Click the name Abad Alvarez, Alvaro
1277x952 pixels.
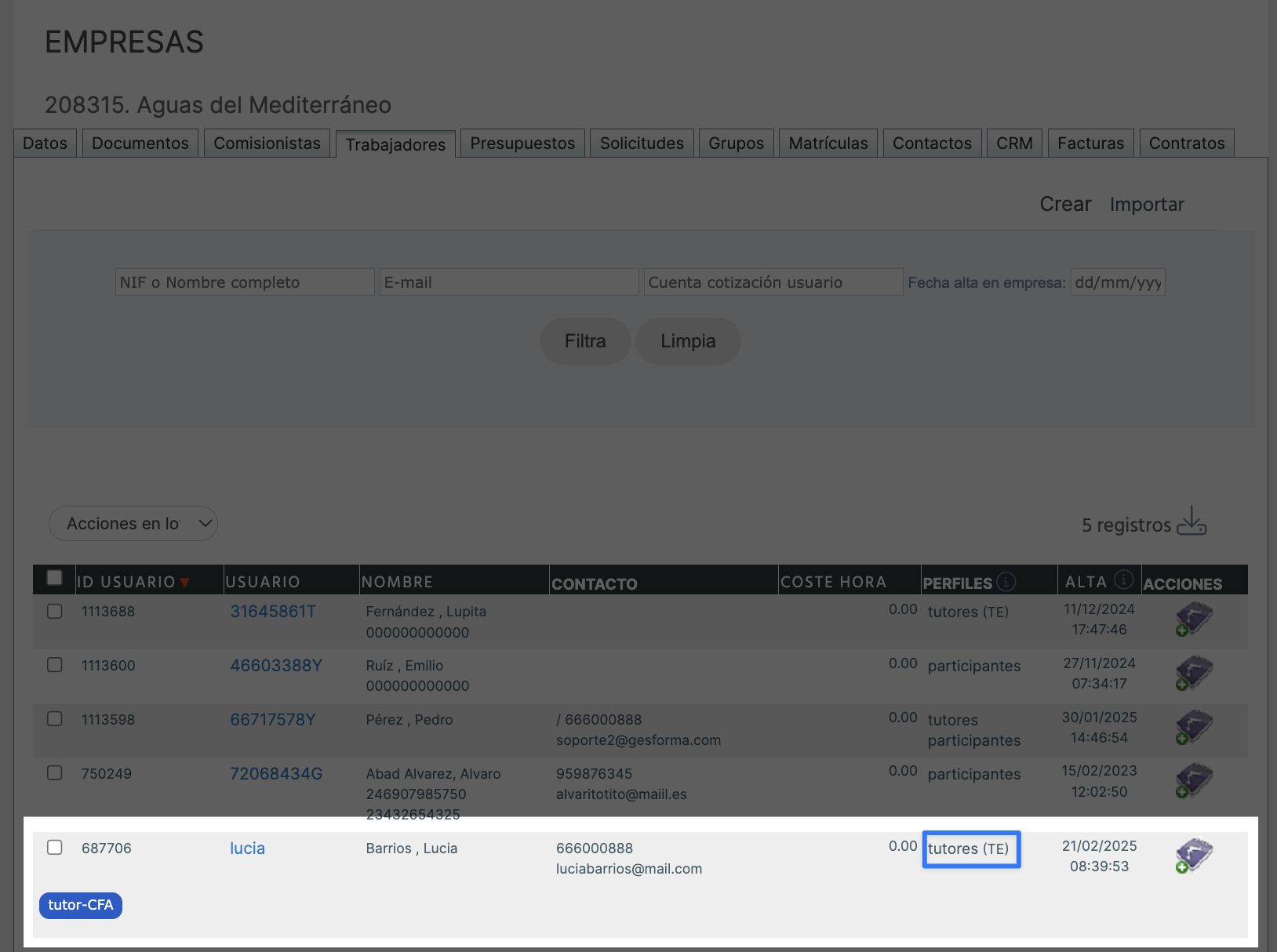(433, 774)
